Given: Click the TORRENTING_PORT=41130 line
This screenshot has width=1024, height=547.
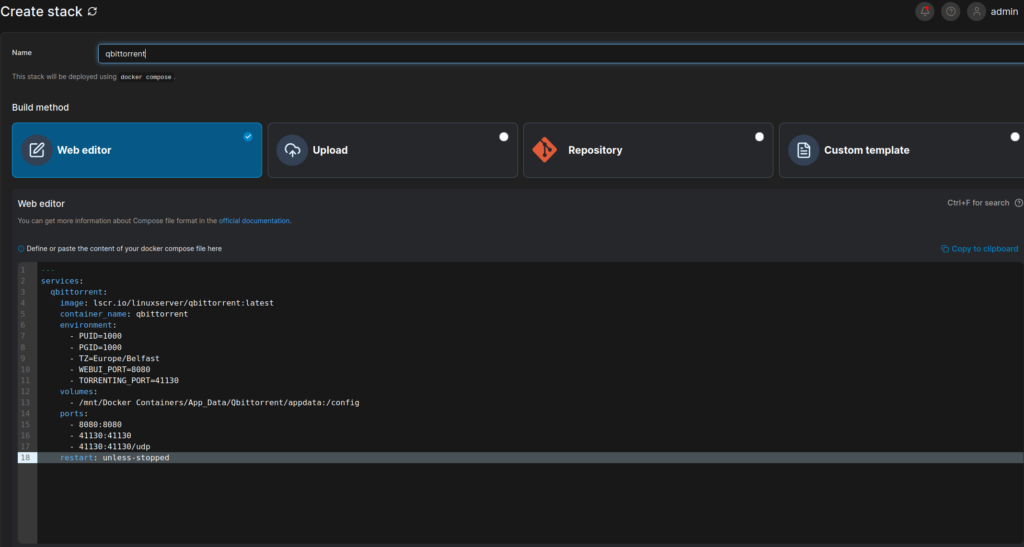Looking at the screenshot, I should click(x=124, y=381).
